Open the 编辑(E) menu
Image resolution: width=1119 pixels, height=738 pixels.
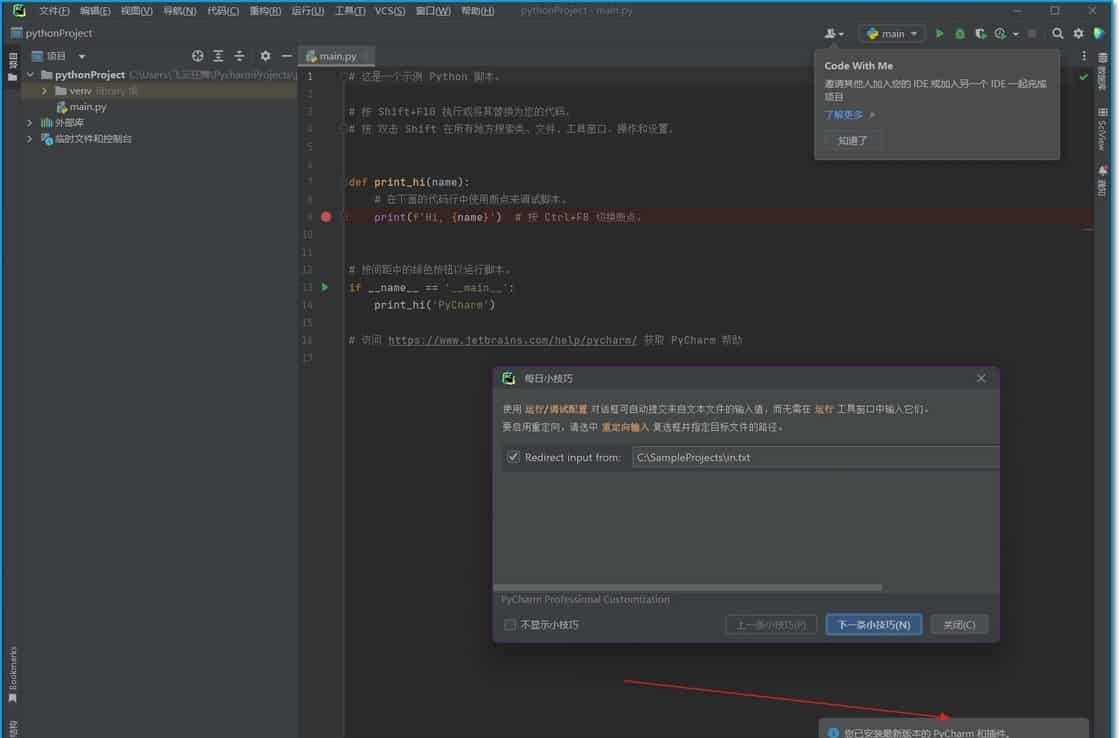pos(95,11)
